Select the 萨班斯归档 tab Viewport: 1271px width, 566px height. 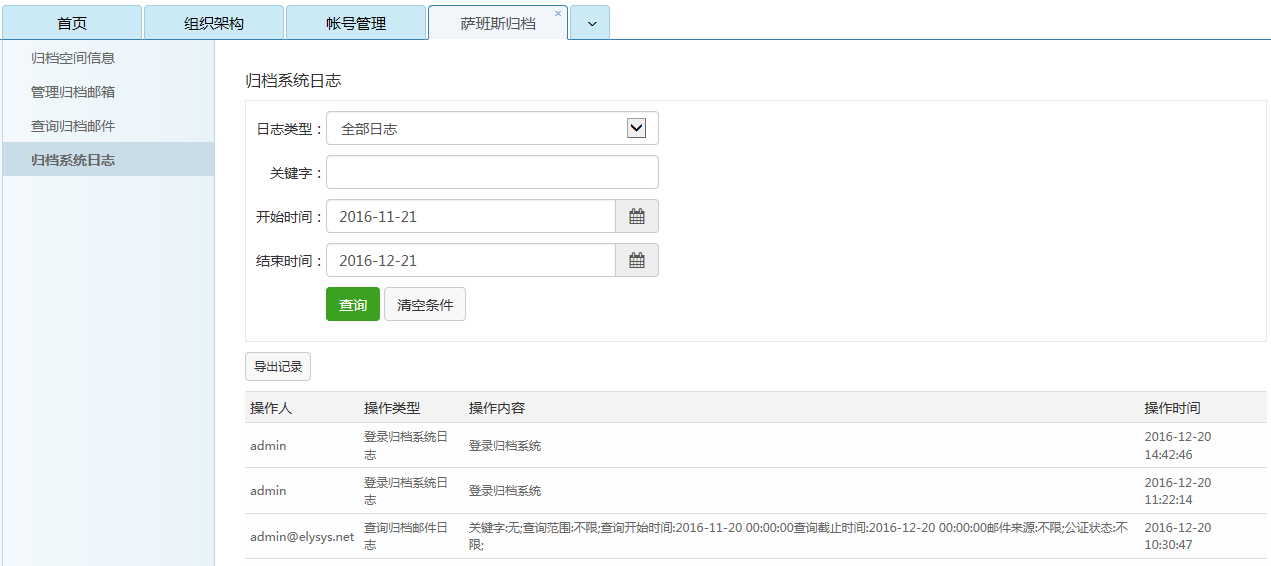pos(497,24)
